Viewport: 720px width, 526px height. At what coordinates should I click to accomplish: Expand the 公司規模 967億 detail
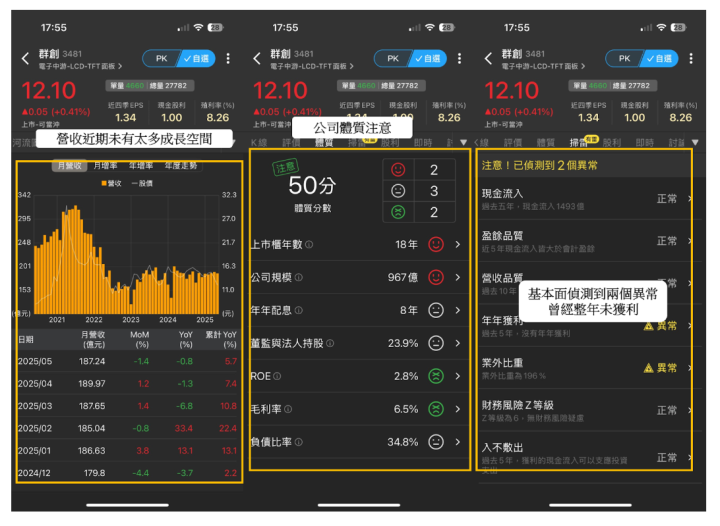click(458, 277)
